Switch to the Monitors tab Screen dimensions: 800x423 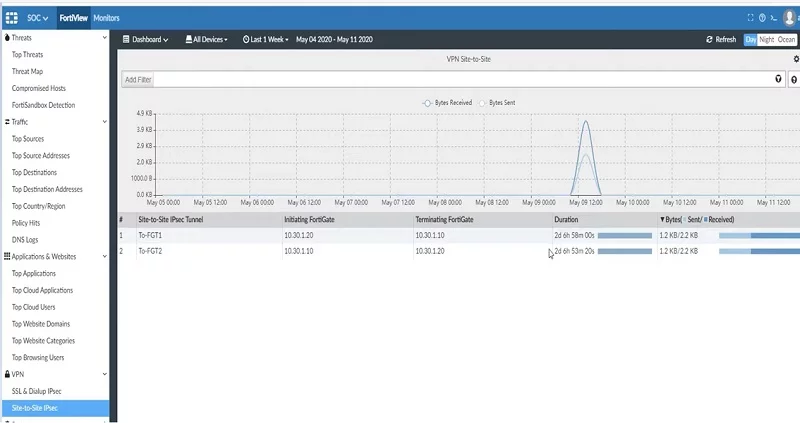click(x=106, y=18)
